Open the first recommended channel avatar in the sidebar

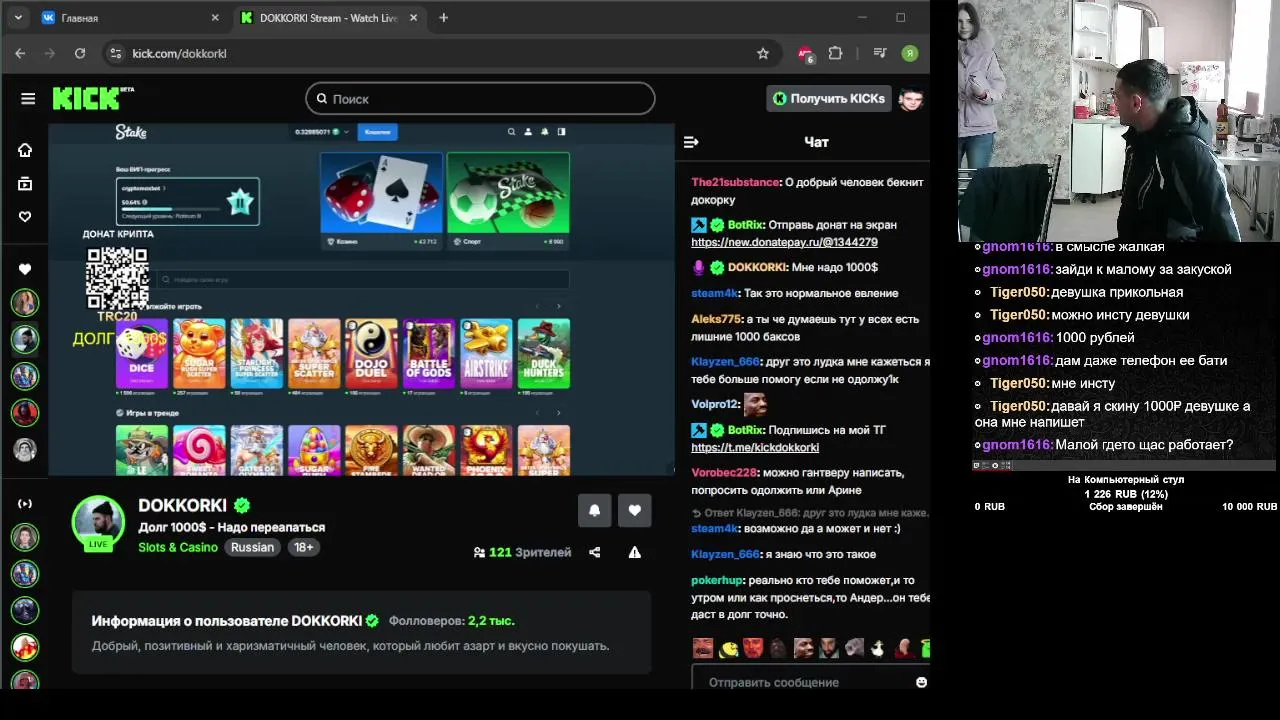[25, 303]
